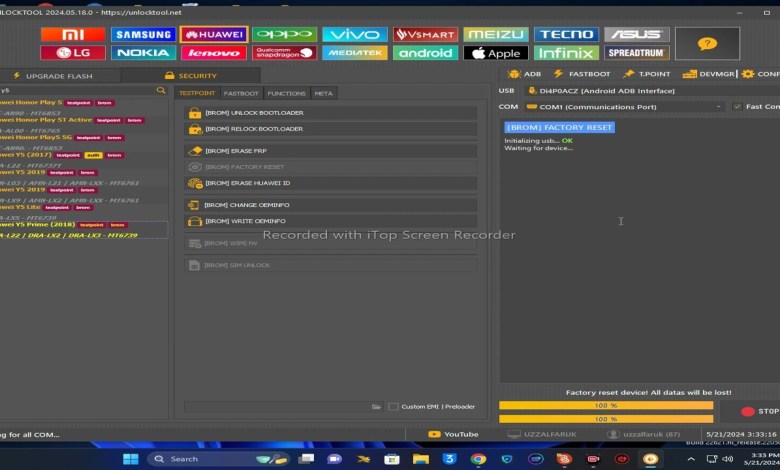The image size is (780, 470).
Task: Open the FASTBOOT sub-tab
Action: pyautogui.click(x=241, y=93)
